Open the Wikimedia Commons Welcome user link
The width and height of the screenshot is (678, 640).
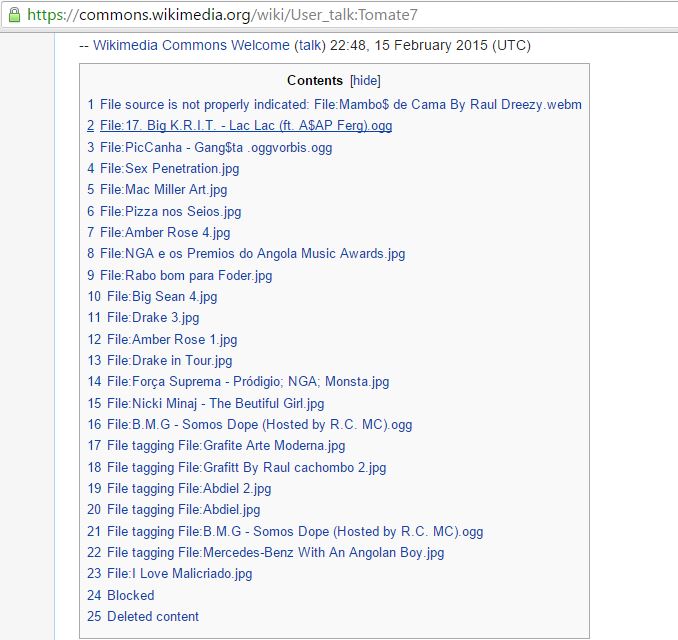191,45
